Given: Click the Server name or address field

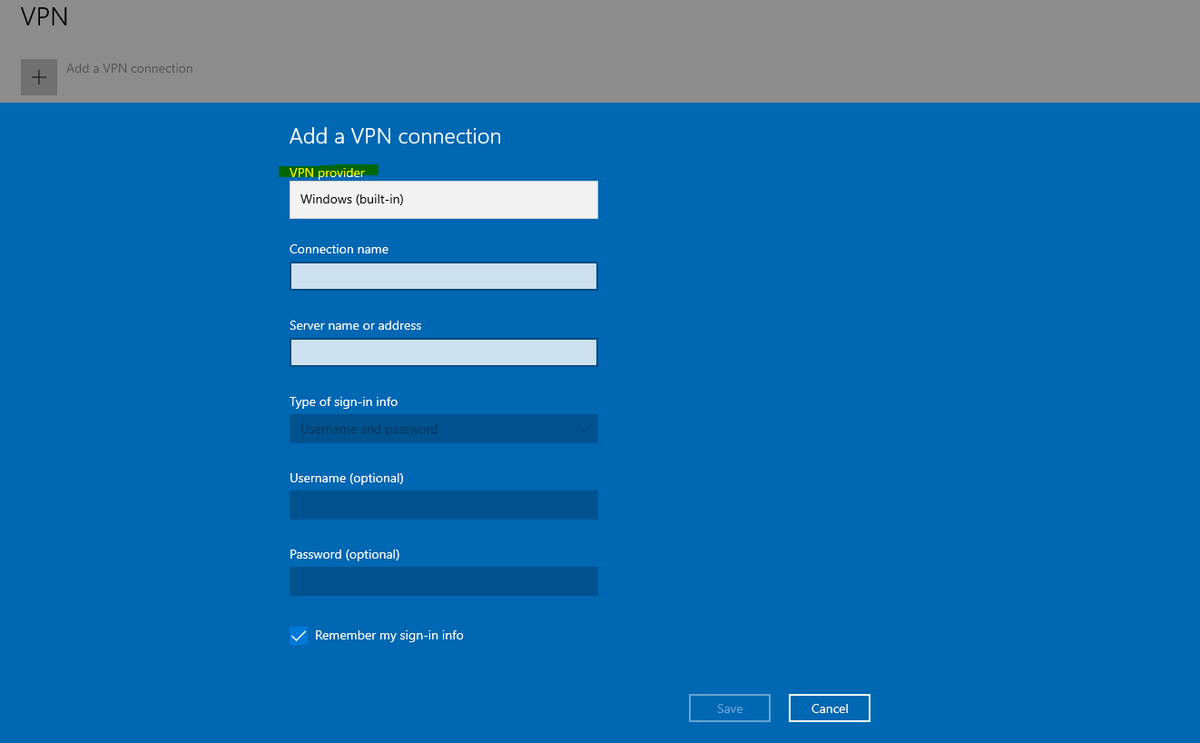Looking at the screenshot, I should coord(443,352).
